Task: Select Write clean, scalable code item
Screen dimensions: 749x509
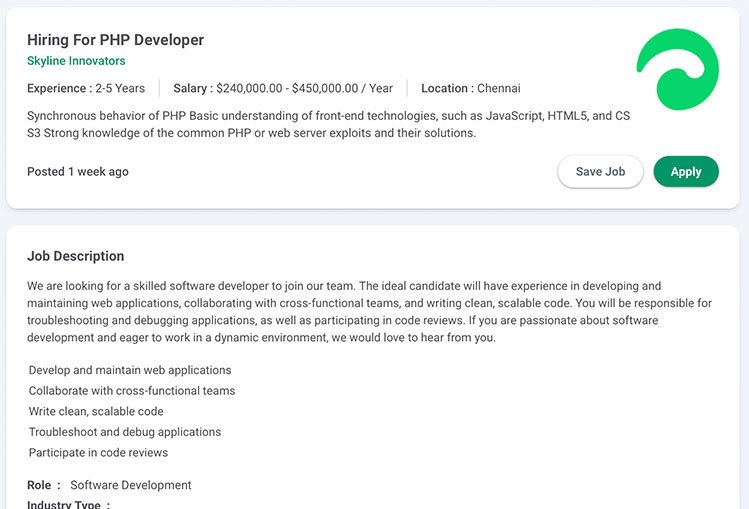Action: [x=96, y=411]
